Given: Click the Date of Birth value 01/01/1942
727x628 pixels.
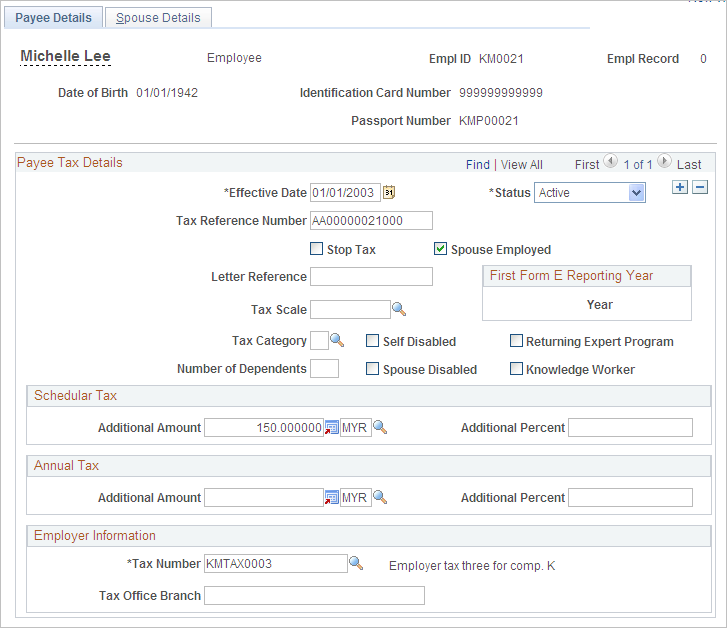Looking at the screenshot, I should (x=167, y=93).
